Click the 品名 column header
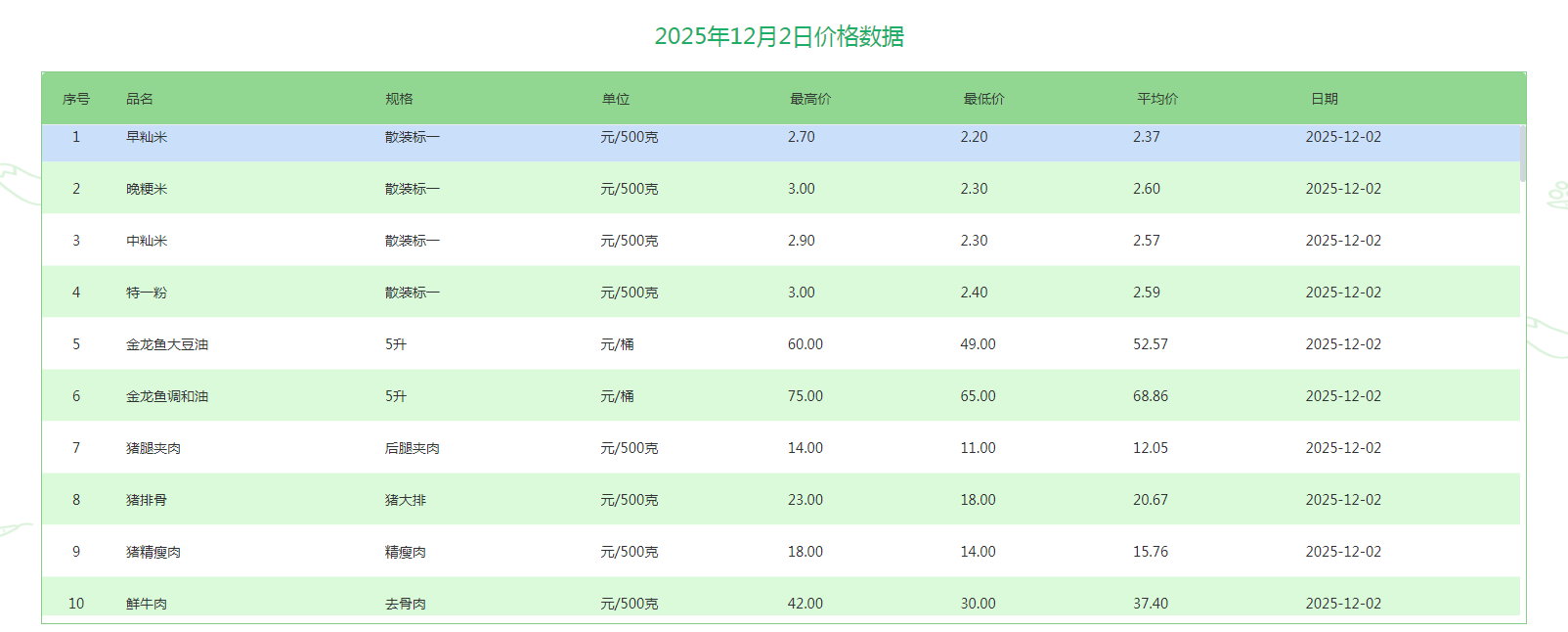 (140, 99)
